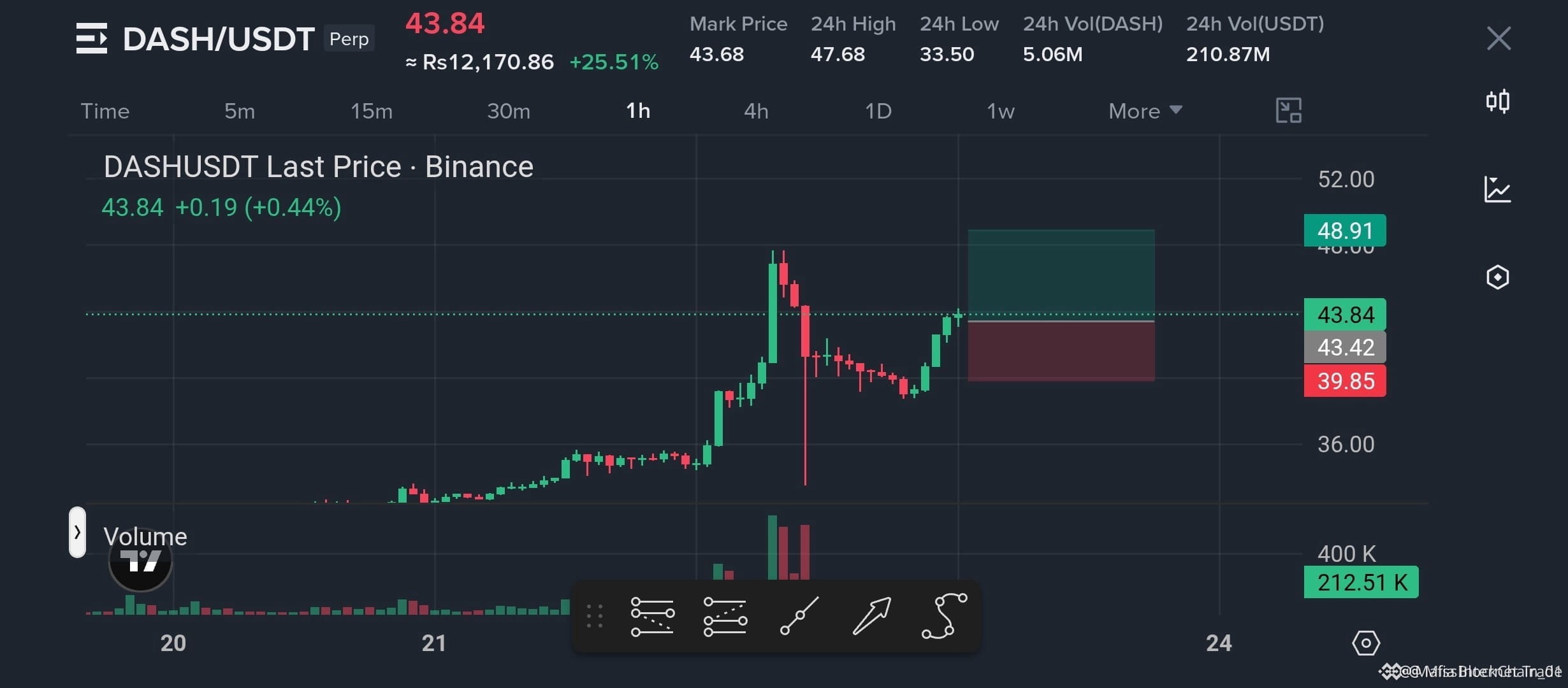Click the DASHUSDT Last Price Binance chart title

click(318, 167)
